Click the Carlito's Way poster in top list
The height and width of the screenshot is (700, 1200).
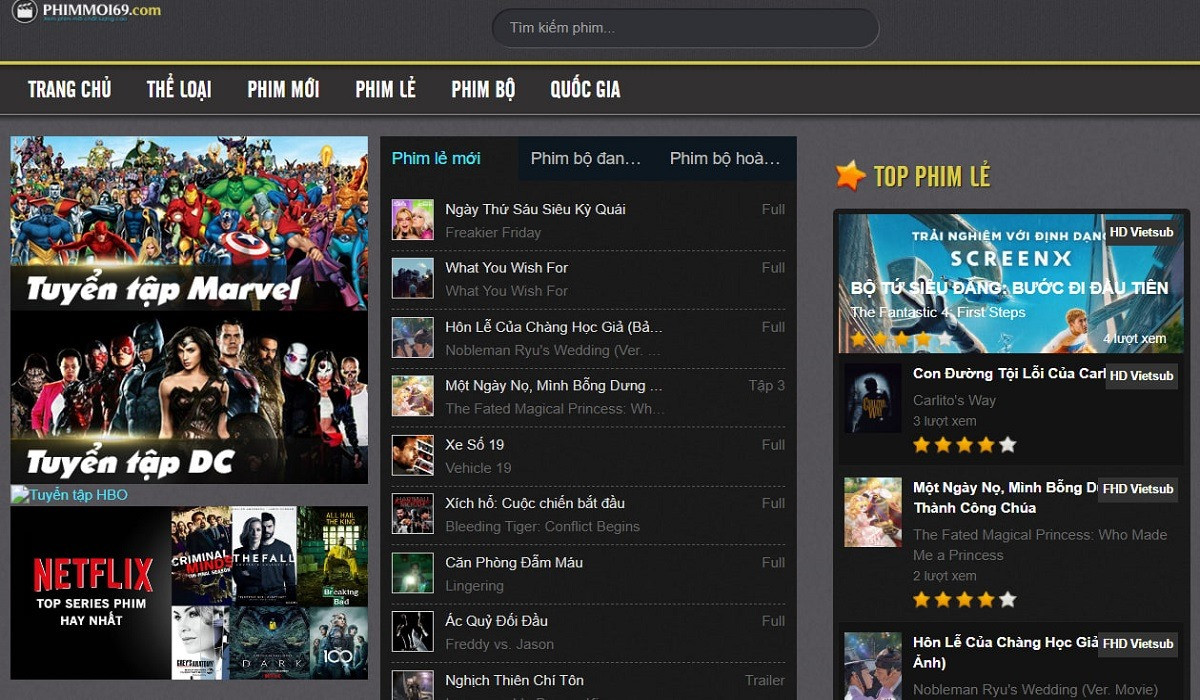click(x=872, y=398)
